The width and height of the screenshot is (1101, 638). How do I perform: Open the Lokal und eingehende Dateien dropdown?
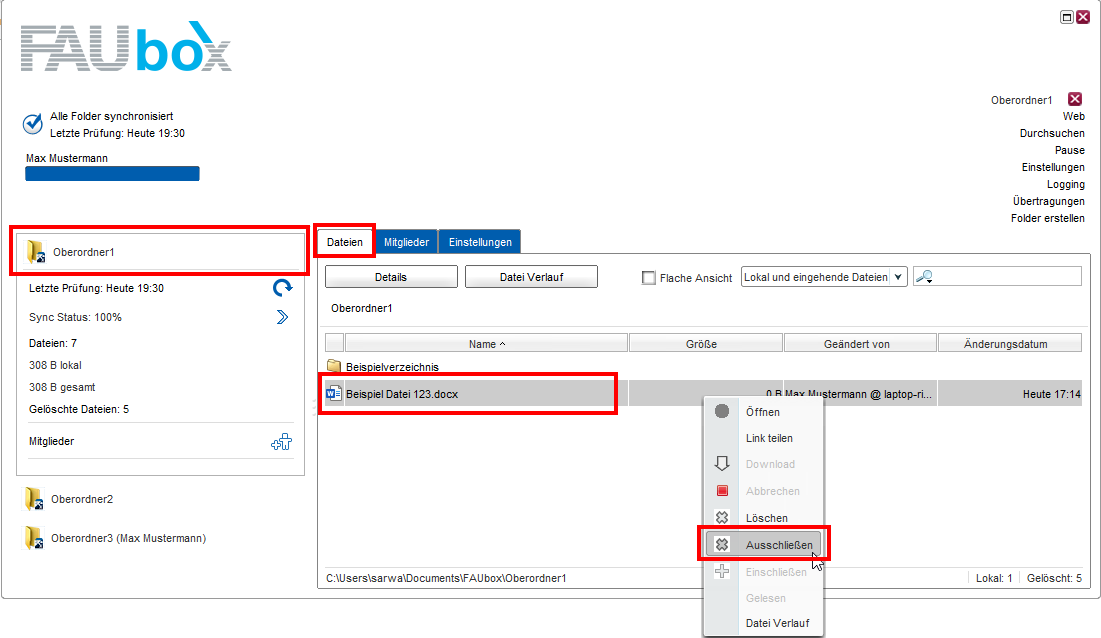824,277
